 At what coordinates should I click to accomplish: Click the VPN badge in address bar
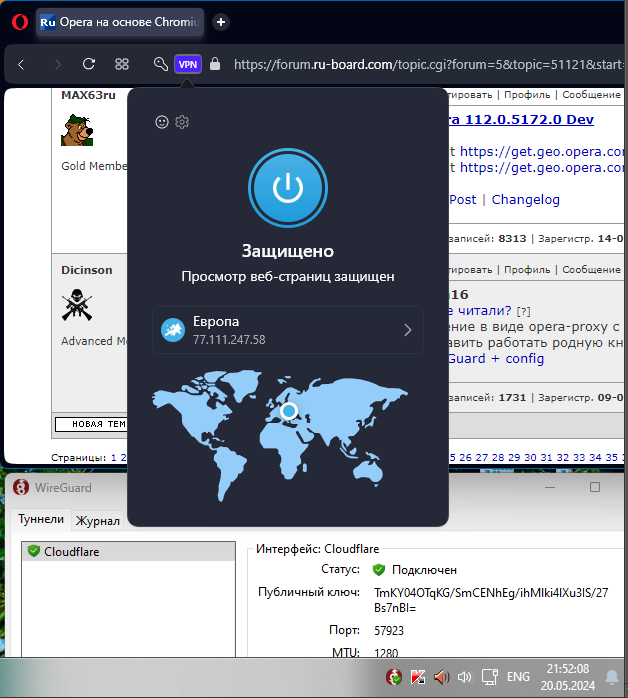[187, 64]
